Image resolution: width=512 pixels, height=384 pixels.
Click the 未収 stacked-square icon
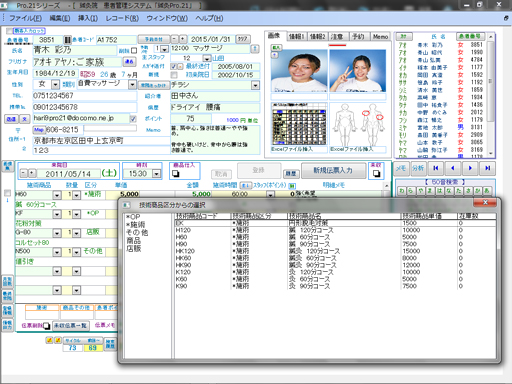377,174
